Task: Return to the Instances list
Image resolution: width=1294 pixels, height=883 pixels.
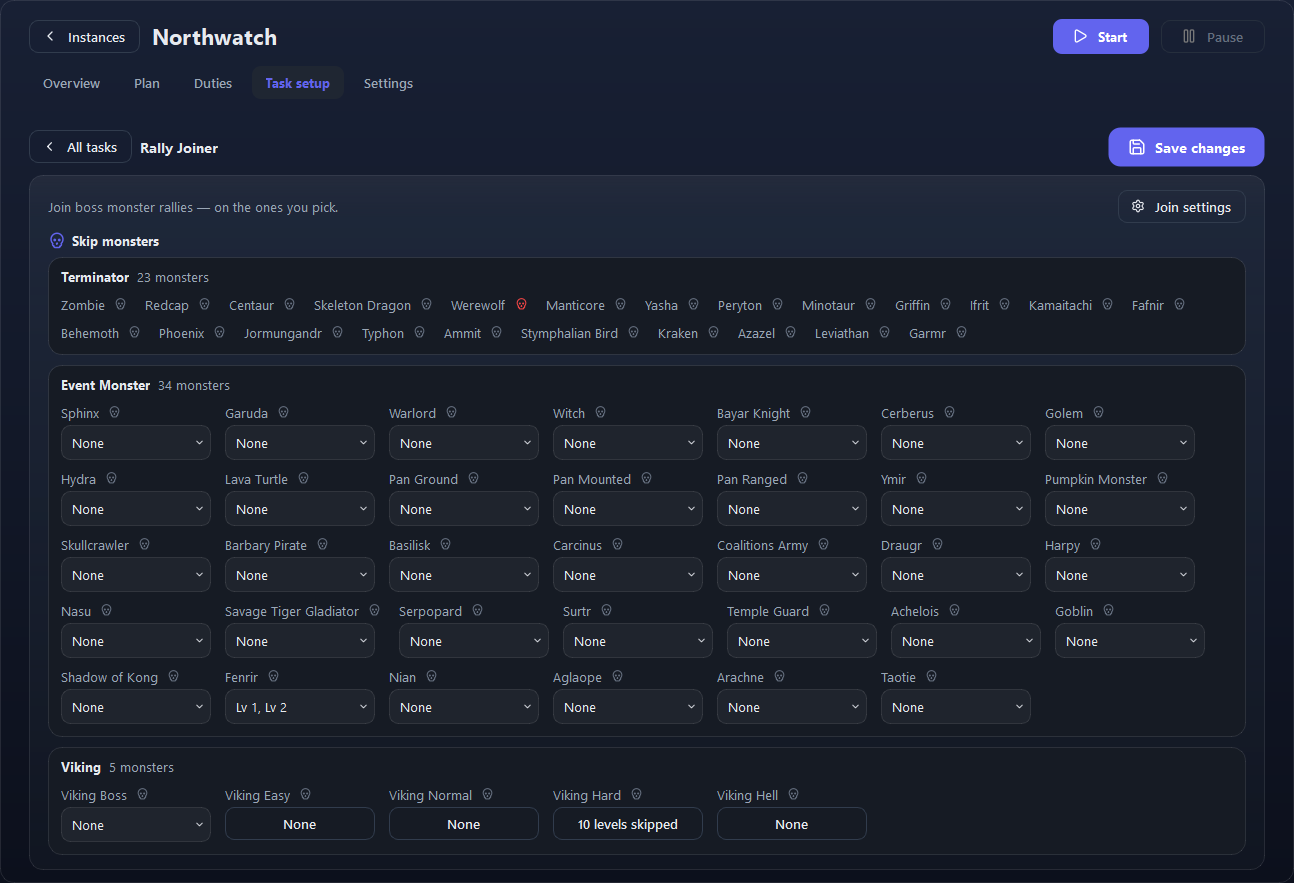Action: 85,37
